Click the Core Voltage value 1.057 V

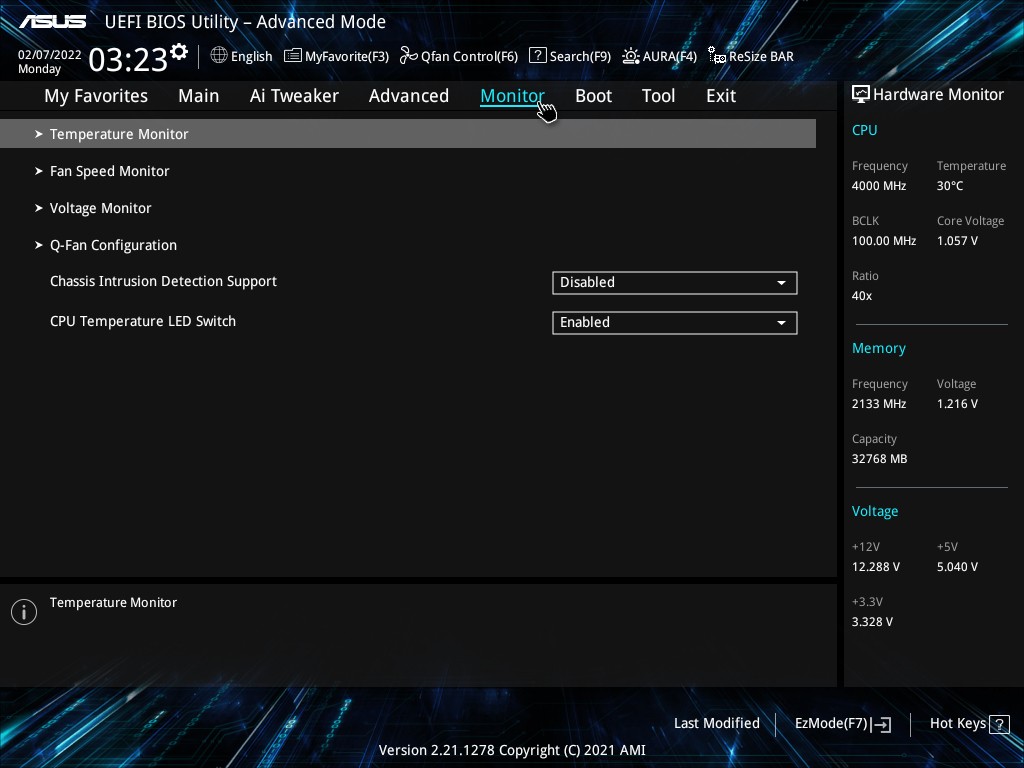957,241
